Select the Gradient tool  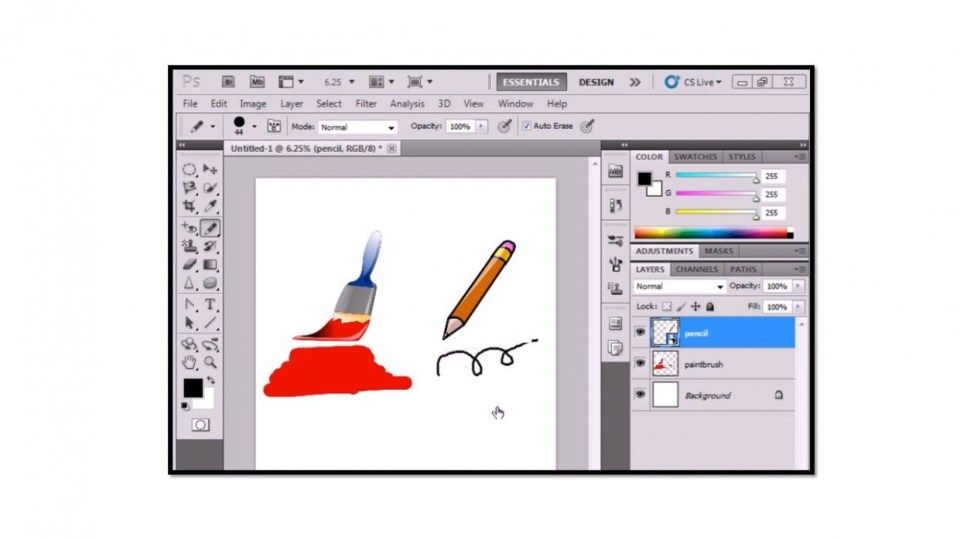click(210, 265)
